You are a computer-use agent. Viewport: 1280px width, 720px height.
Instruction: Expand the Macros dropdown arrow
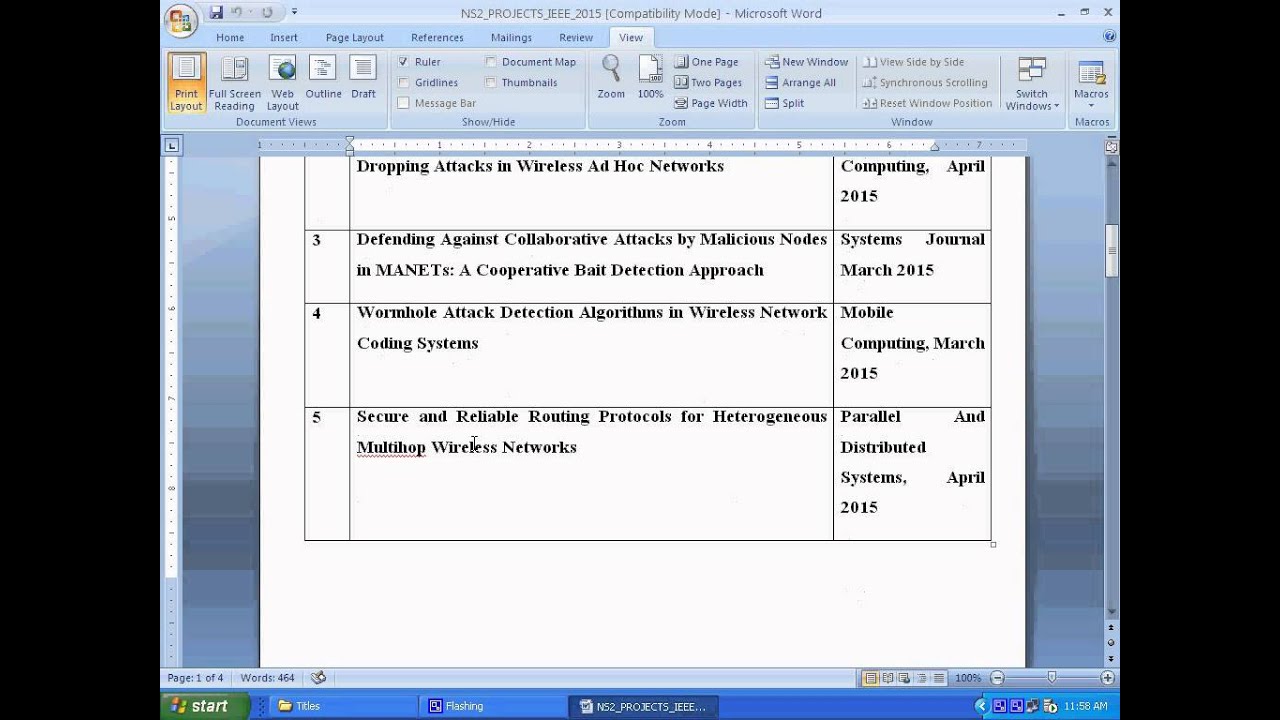pyautogui.click(x=1091, y=106)
